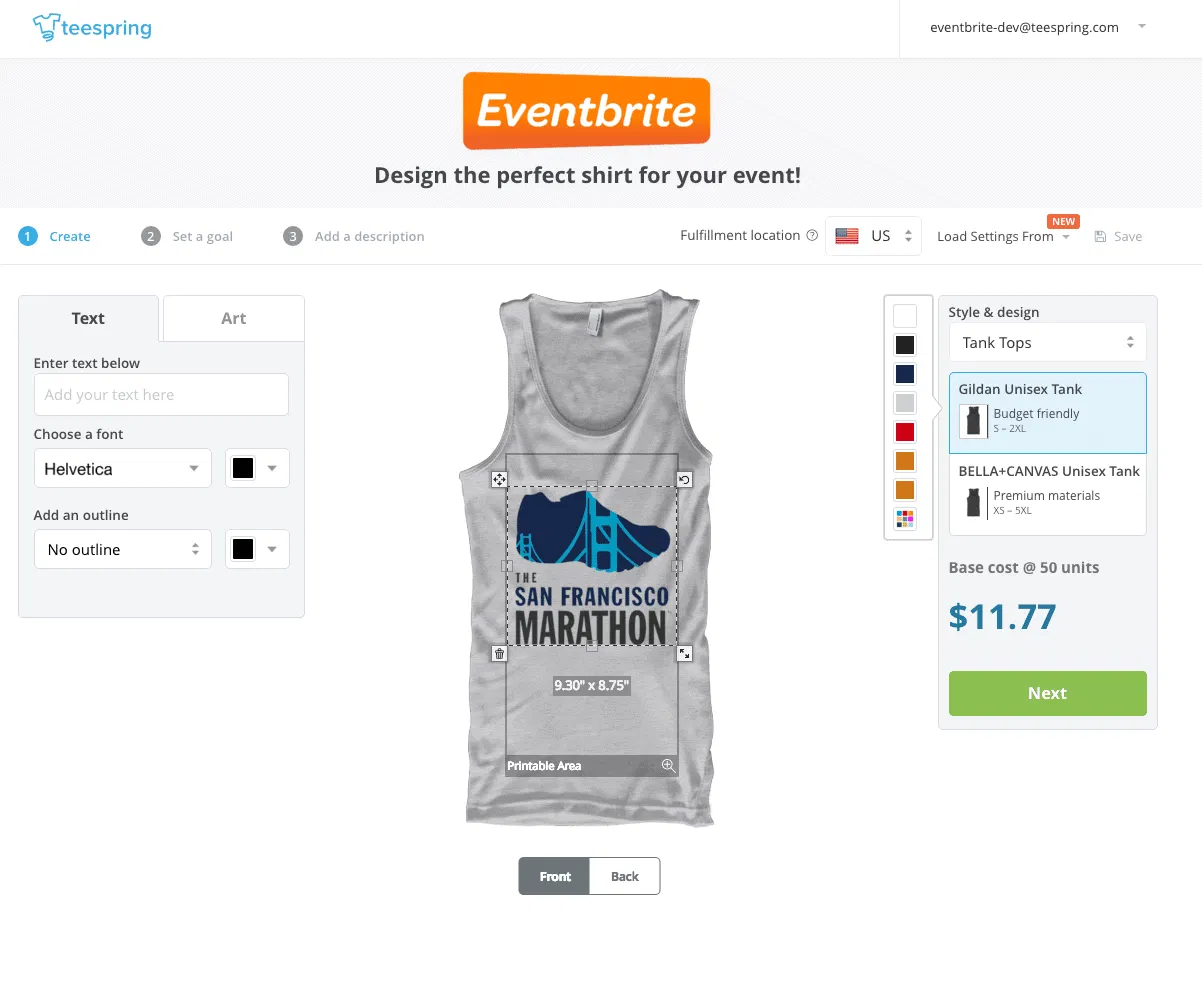Click the rotate handle on the design
Screen dimensions: 1202x1005
click(685, 480)
